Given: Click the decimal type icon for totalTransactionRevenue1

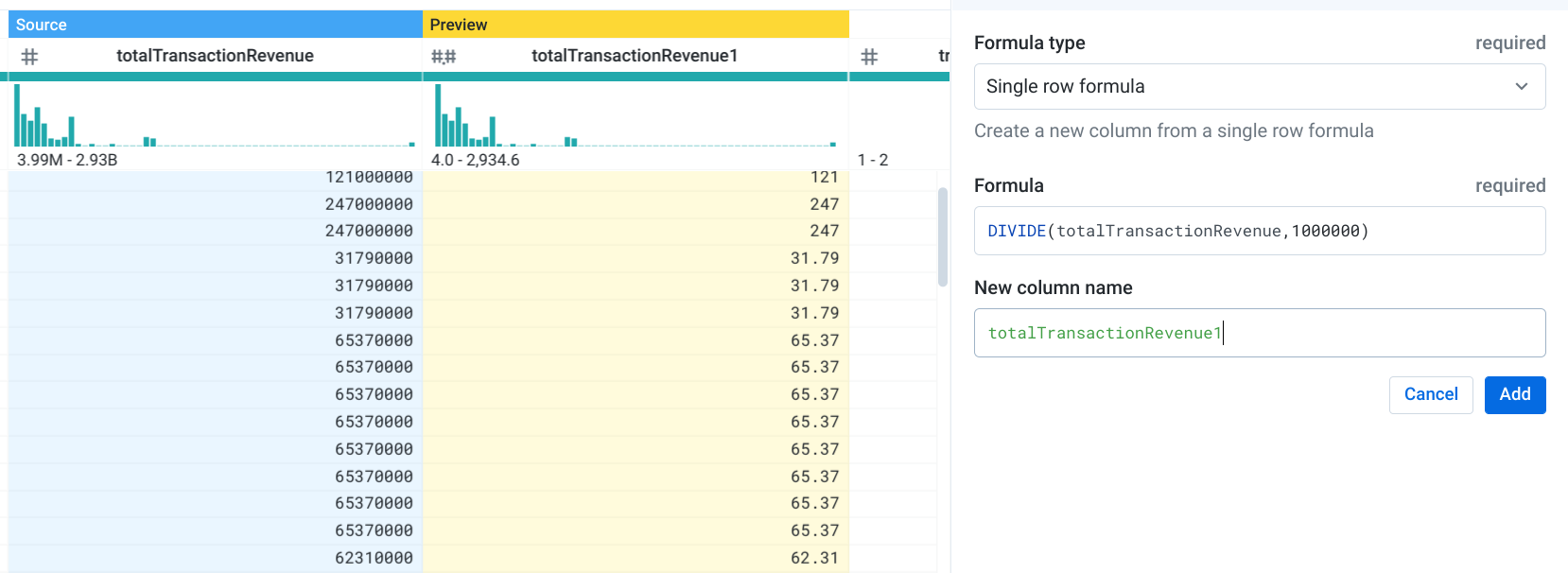Looking at the screenshot, I should (x=444, y=57).
